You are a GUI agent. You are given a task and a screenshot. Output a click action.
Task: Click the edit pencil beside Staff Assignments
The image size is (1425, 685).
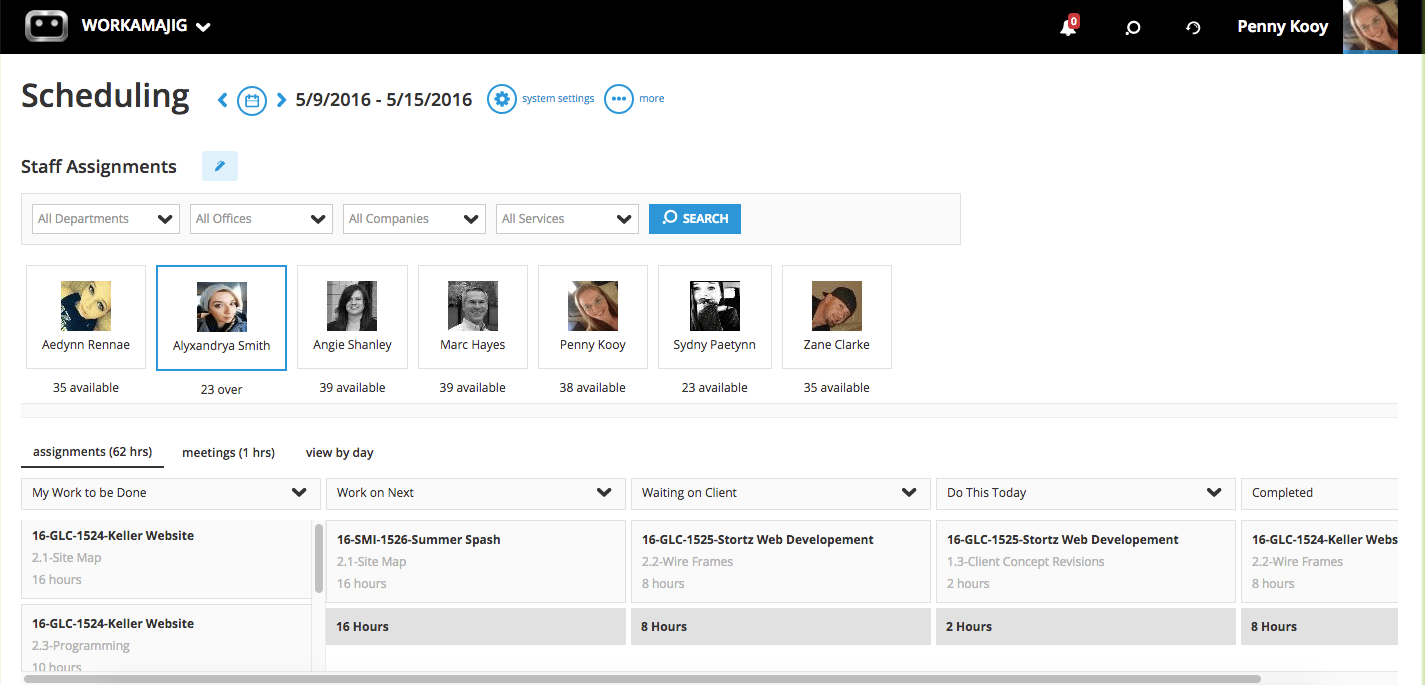pyautogui.click(x=219, y=165)
